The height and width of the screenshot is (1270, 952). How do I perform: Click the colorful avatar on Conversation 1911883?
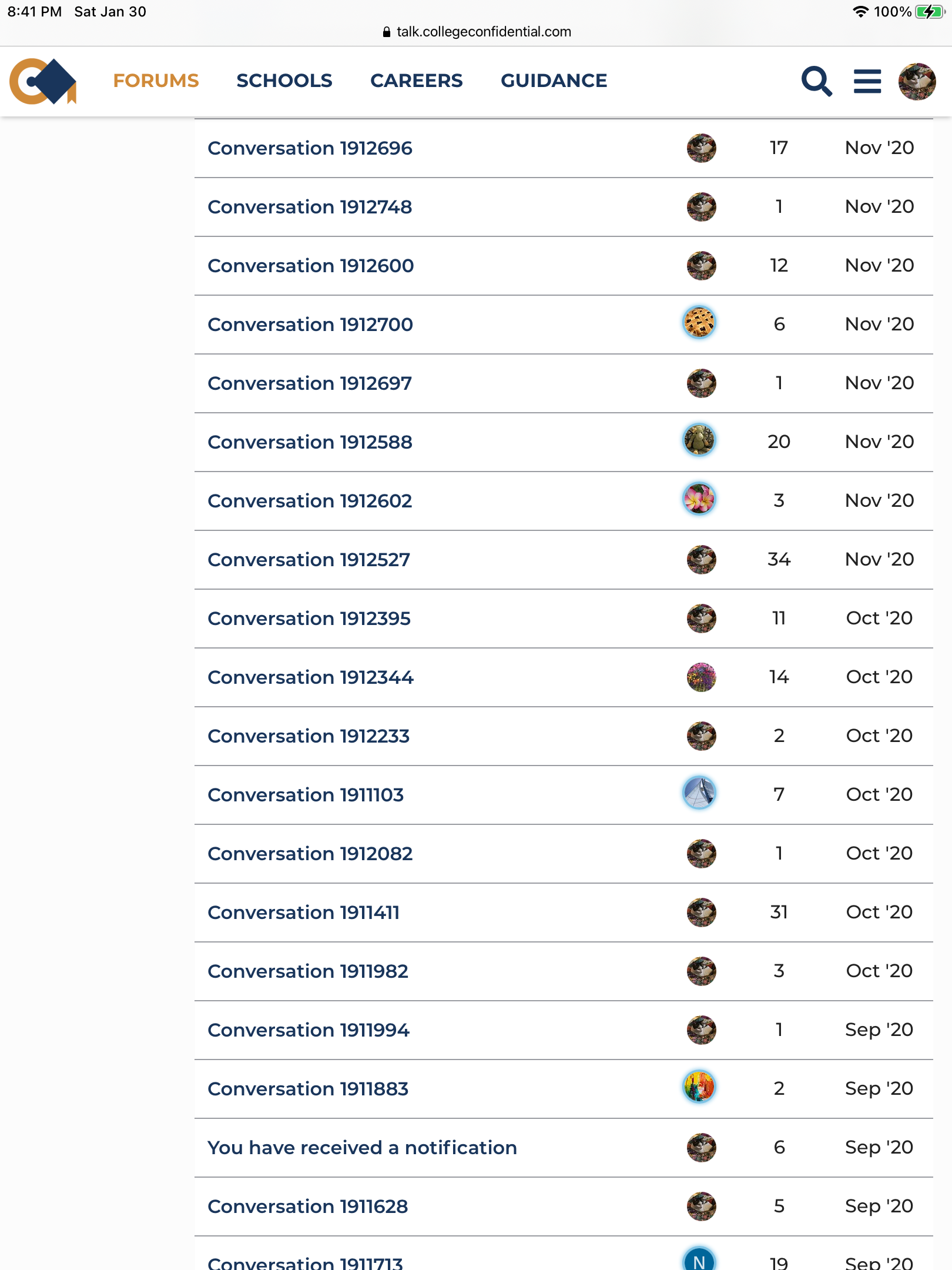(699, 1088)
